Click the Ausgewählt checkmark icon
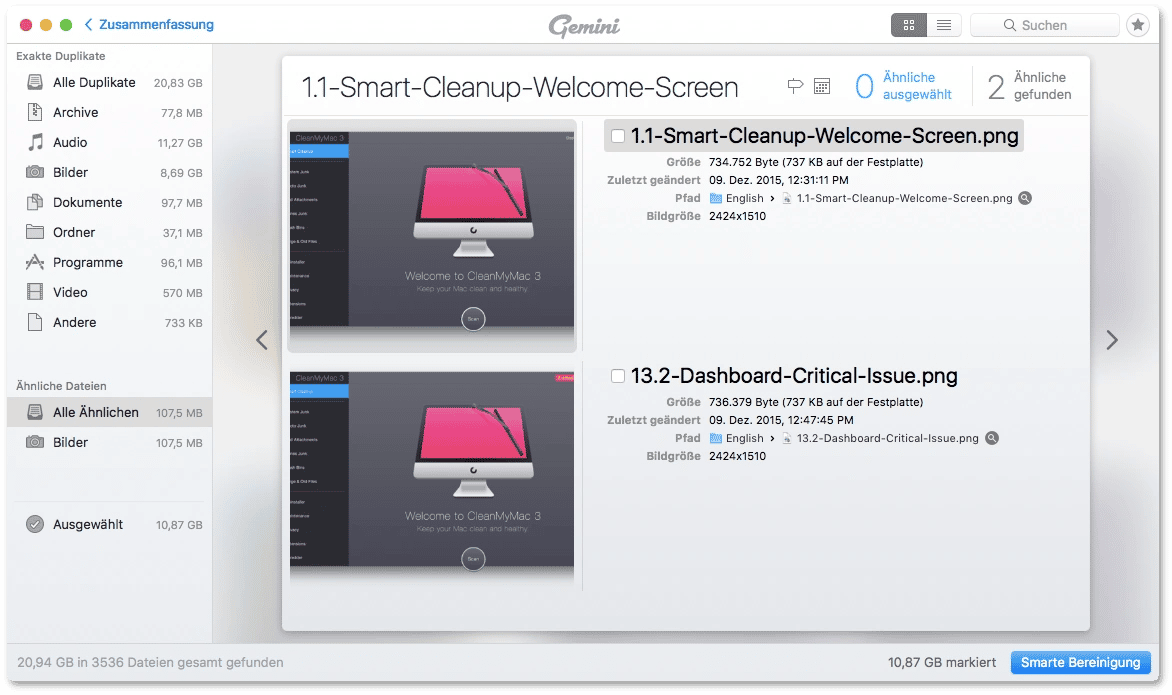The height and width of the screenshot is (695, 1172). click(x=34, y=525)
